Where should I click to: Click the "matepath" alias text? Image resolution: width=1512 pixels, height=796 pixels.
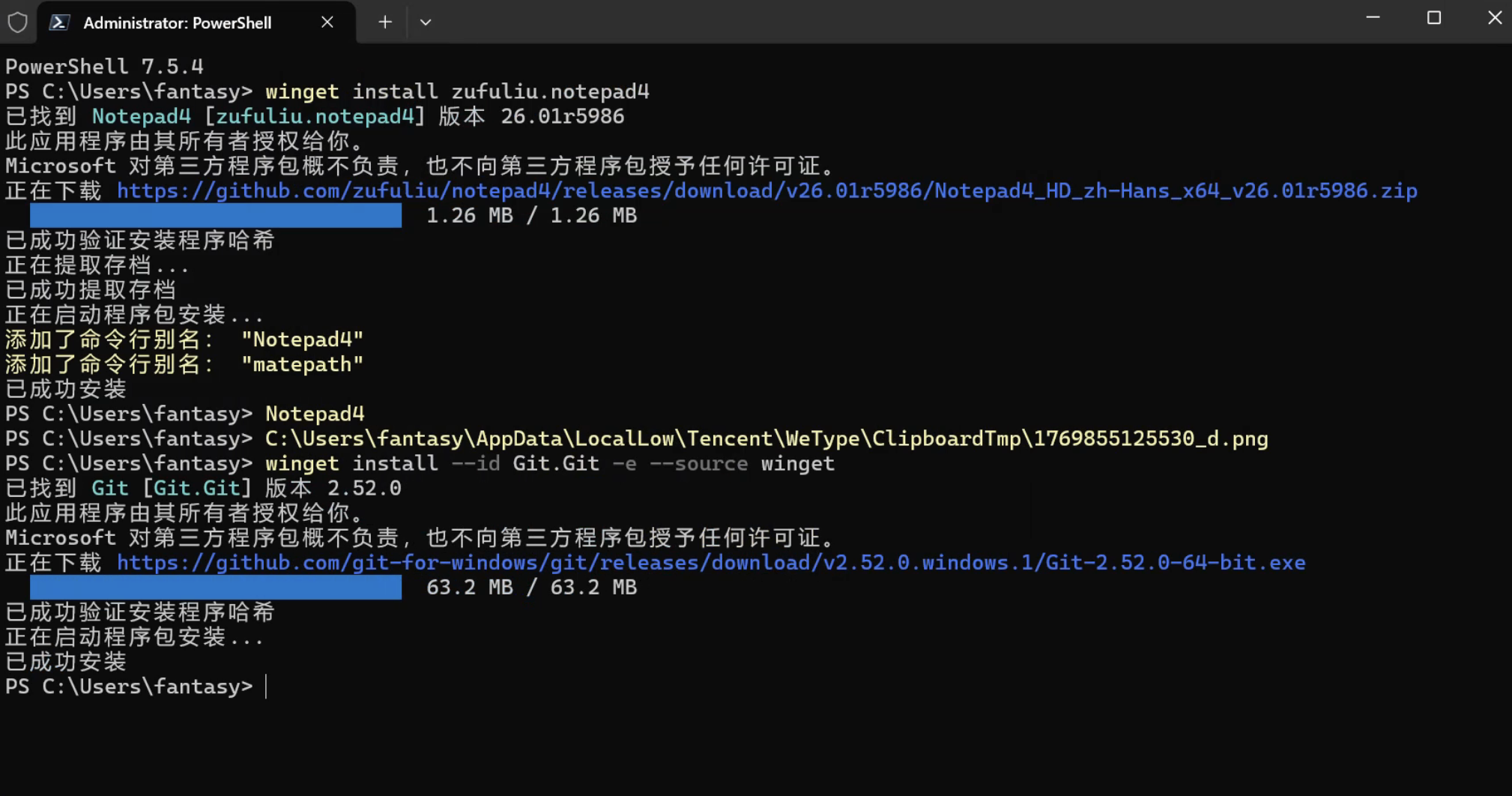(302, 365)
